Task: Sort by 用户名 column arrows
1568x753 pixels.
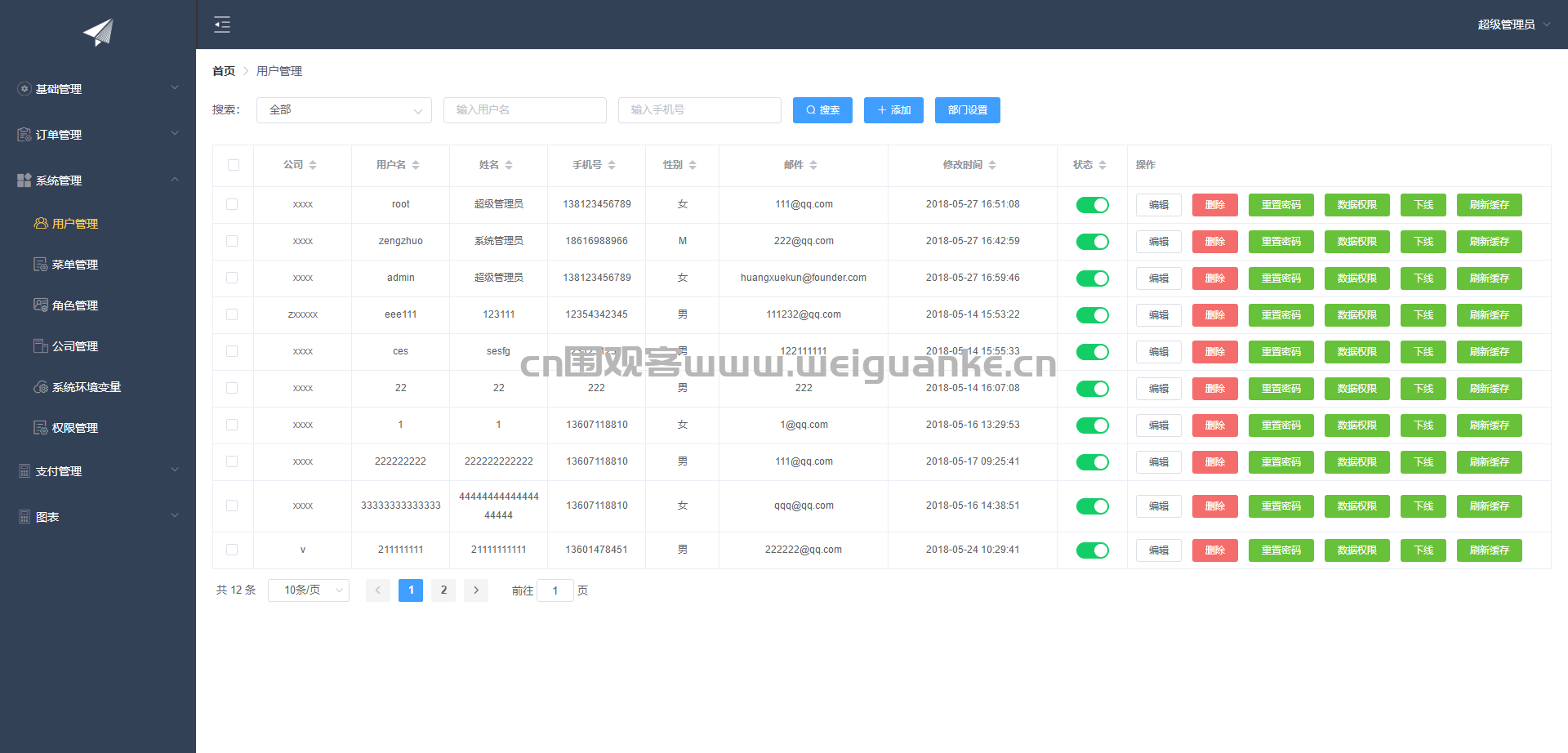Action: point(416,165)
